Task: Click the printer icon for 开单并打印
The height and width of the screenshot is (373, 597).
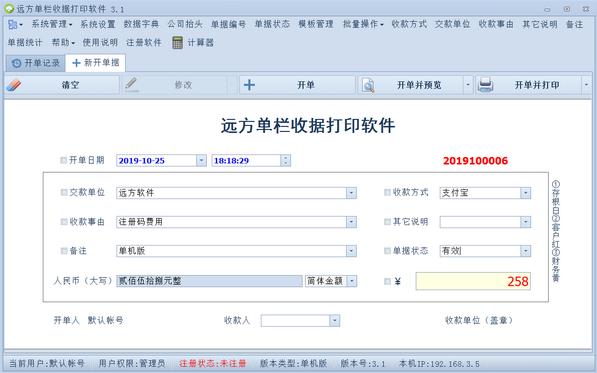Action: coord(486,84)
